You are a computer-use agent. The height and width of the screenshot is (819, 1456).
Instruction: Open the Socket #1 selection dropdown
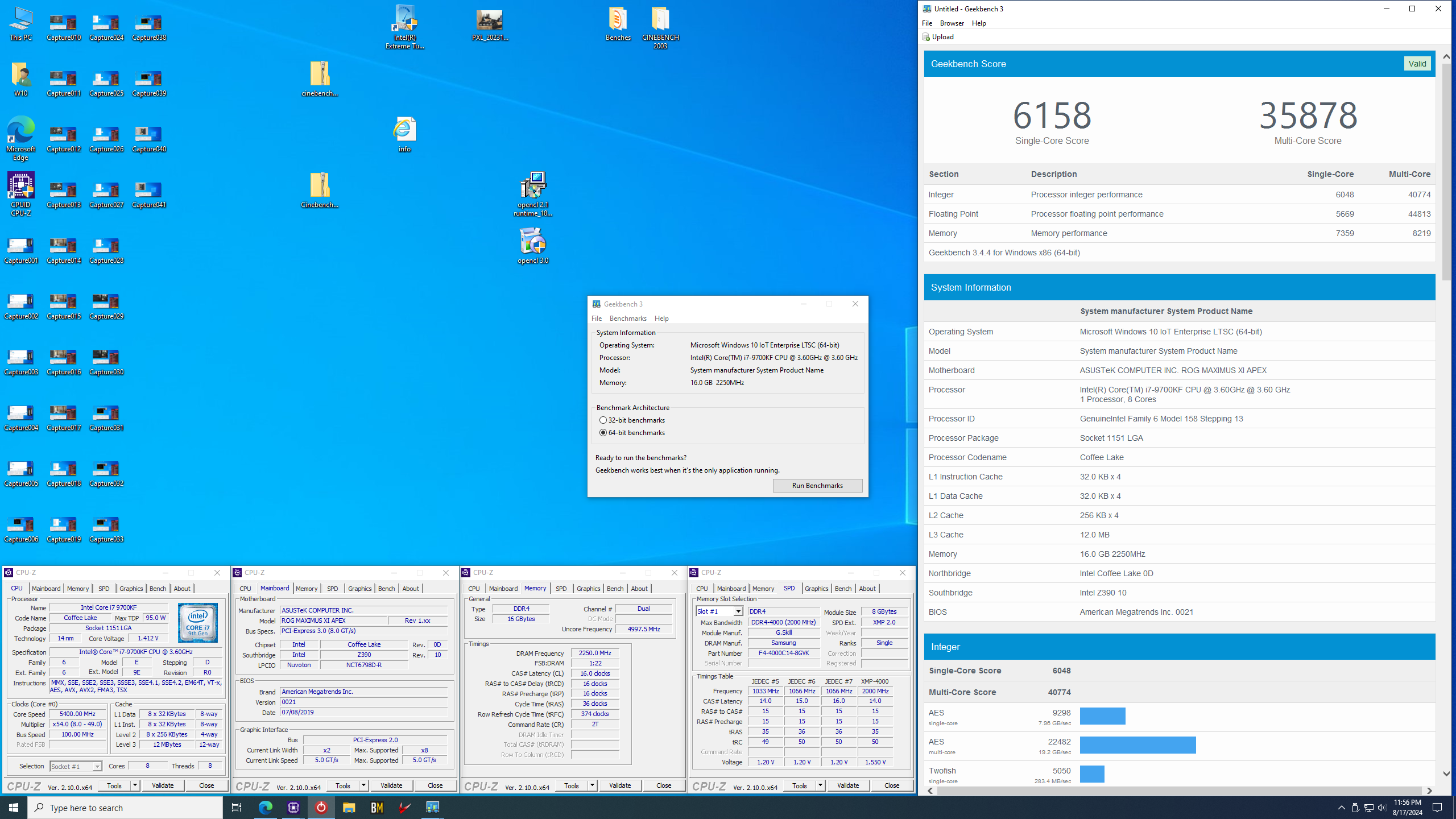(76, 767)
